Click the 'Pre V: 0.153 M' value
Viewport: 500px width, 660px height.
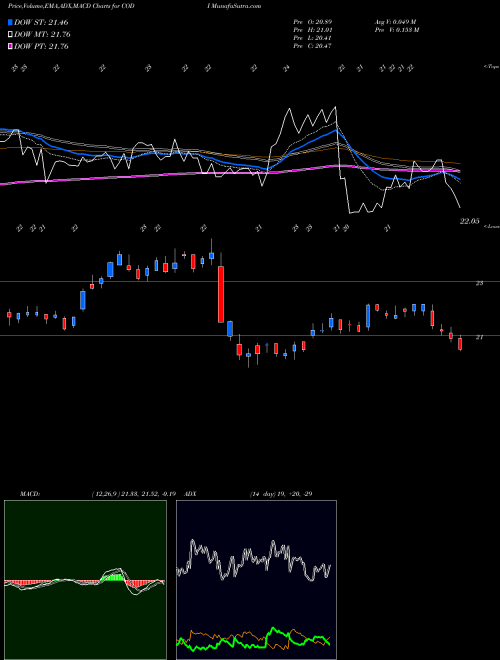pyautogui.click(x=396, y=30)
